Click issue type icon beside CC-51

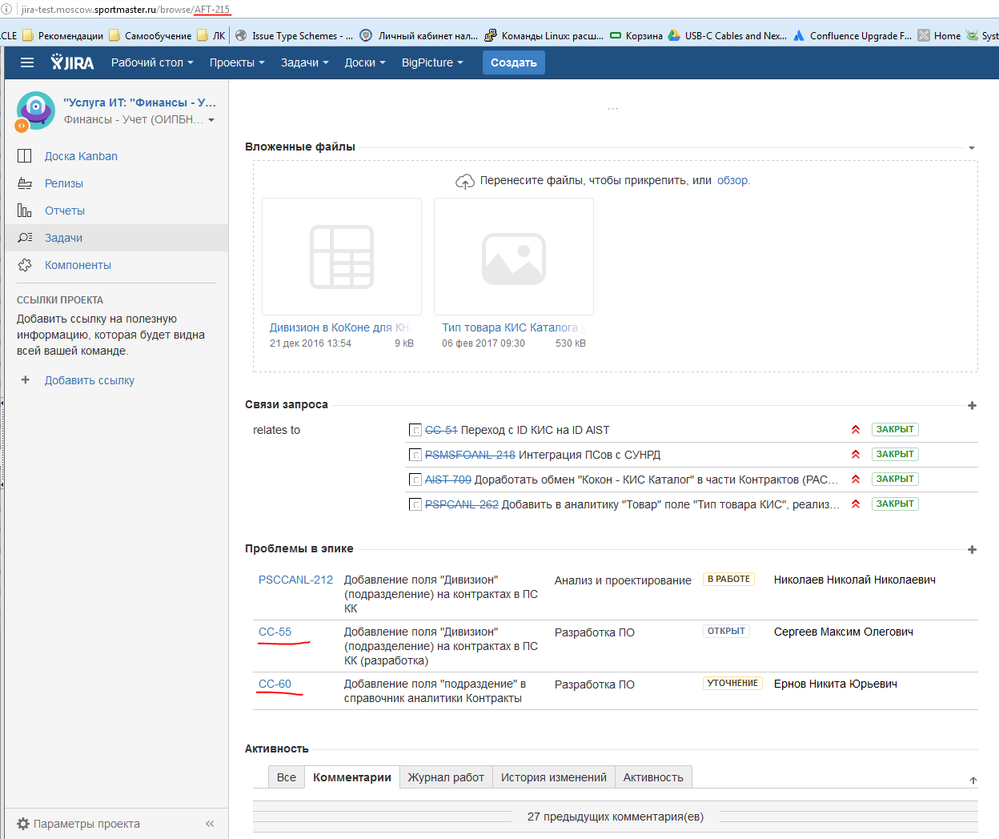click(415, 430)
